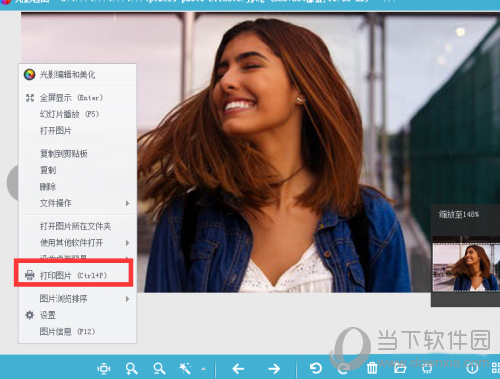Screen dimensions: 500x379
Task: Zoom out with the magnifier minus icon
Action: tap(159, 369)
